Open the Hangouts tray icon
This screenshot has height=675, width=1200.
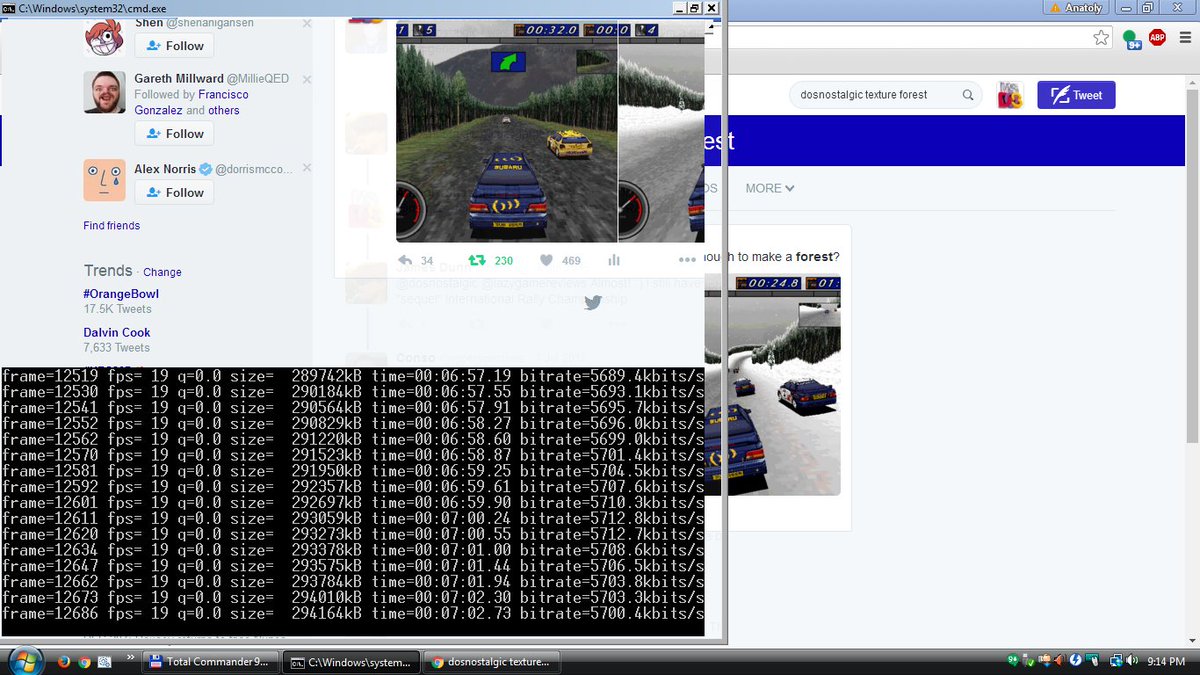click(x=1013, y=660)
